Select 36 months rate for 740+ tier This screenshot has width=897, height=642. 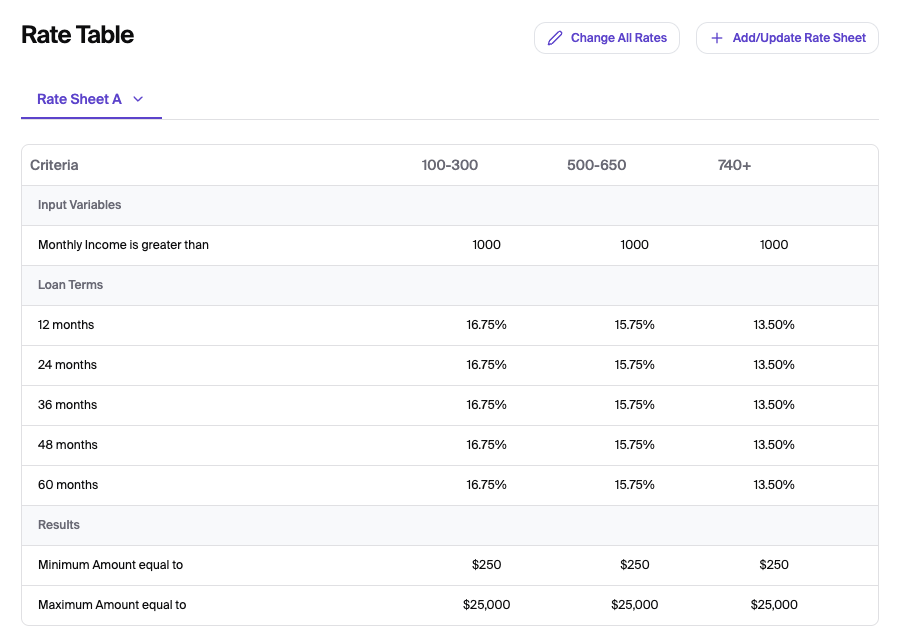[774, 405]
